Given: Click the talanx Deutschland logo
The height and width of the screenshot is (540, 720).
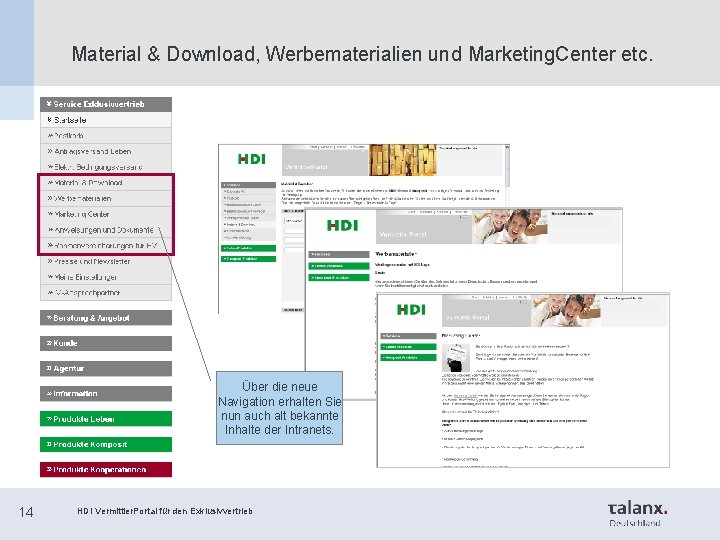Looking at the screenshot, I should tap(637, 514).
